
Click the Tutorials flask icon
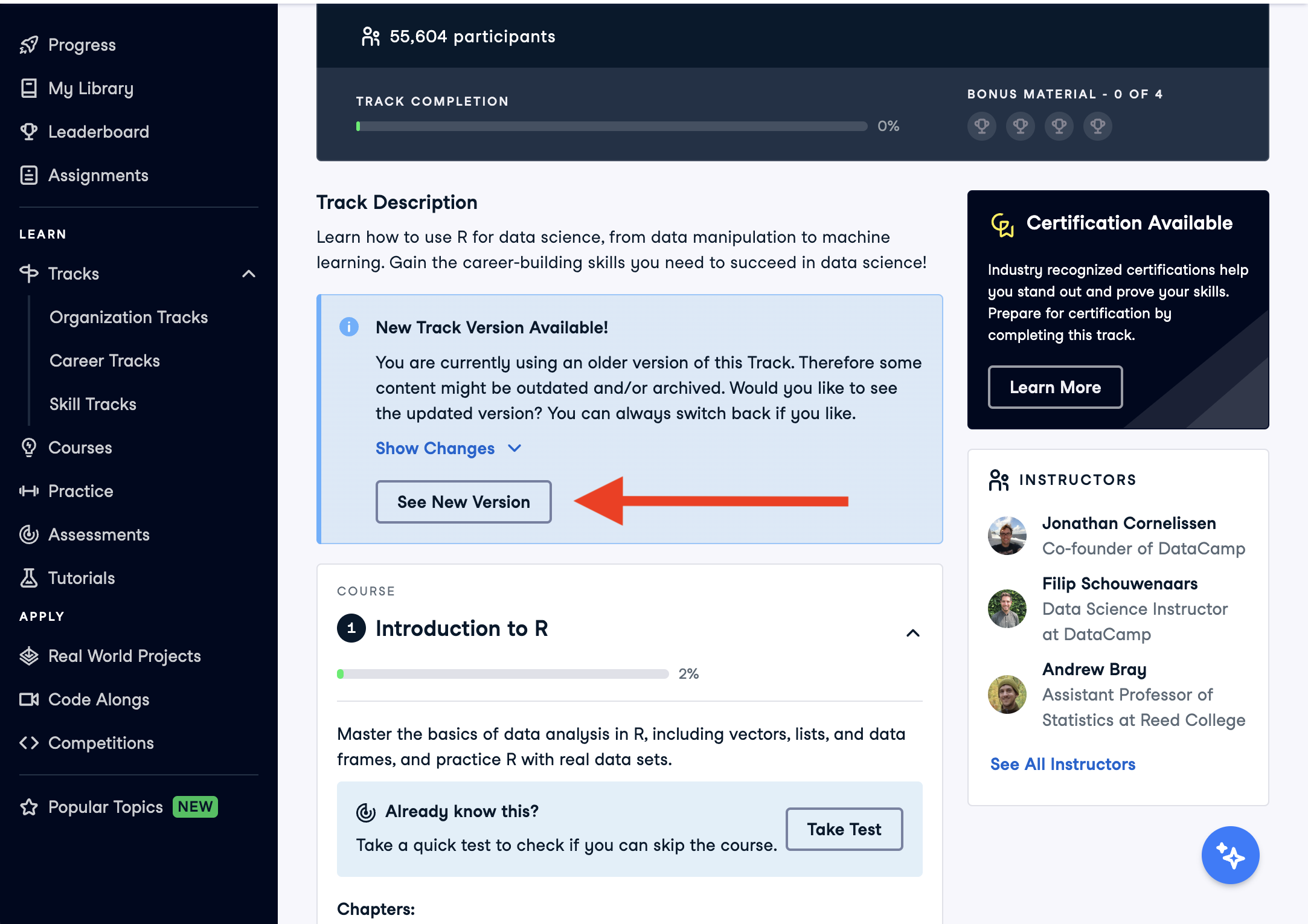click(x=28, y=578)
